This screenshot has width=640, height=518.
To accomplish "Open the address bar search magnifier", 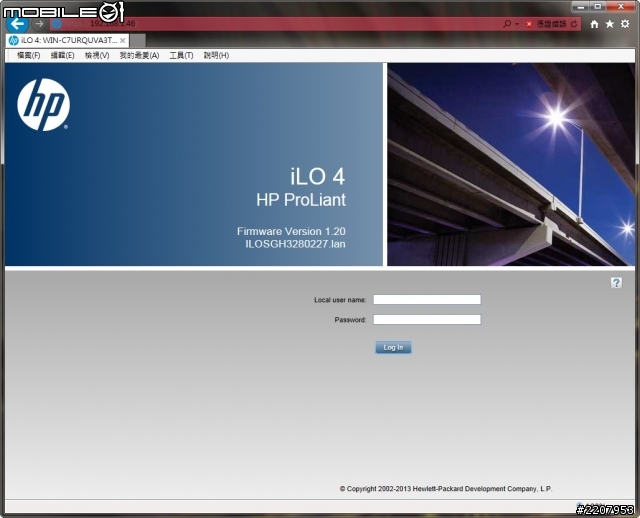I will [x=507, y=24].
